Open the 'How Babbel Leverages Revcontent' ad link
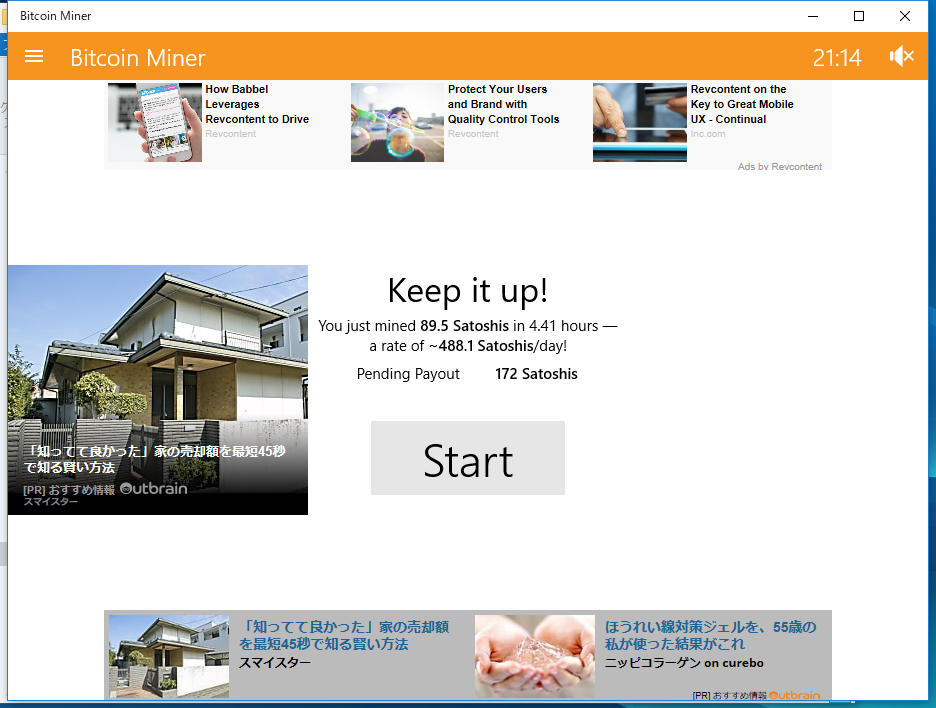This screenshot has width=936, height=708. [x=257, y=104]
